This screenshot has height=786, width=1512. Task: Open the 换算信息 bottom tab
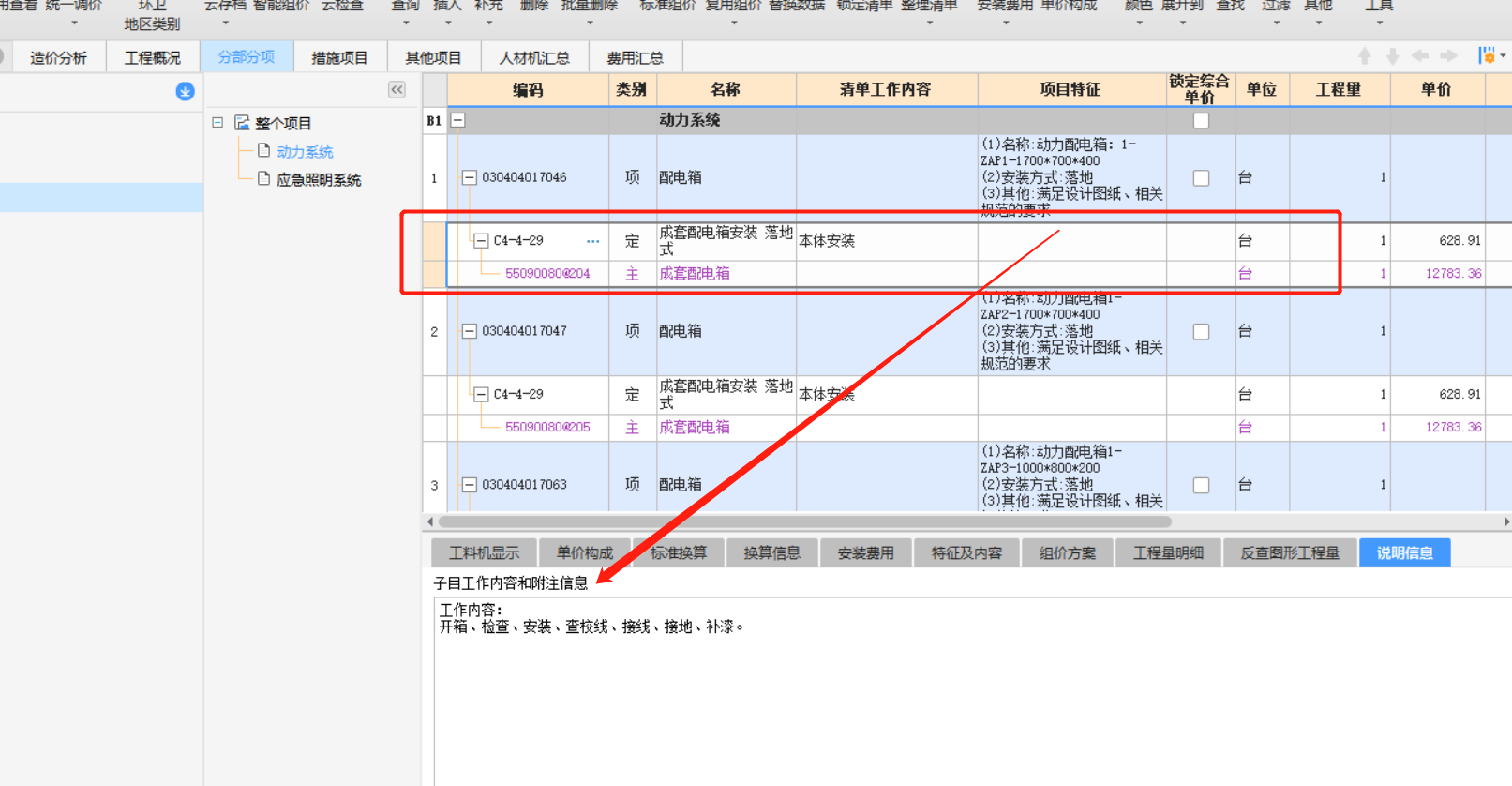[x=772, y=552]
